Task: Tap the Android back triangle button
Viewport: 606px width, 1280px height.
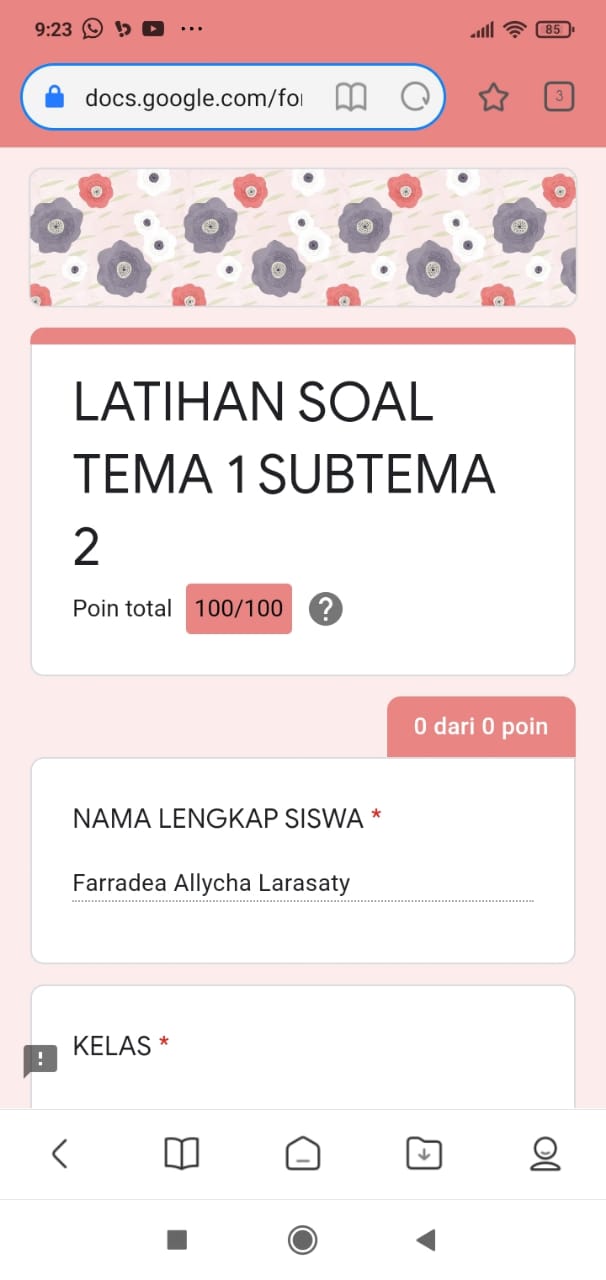Action: 426,1240
